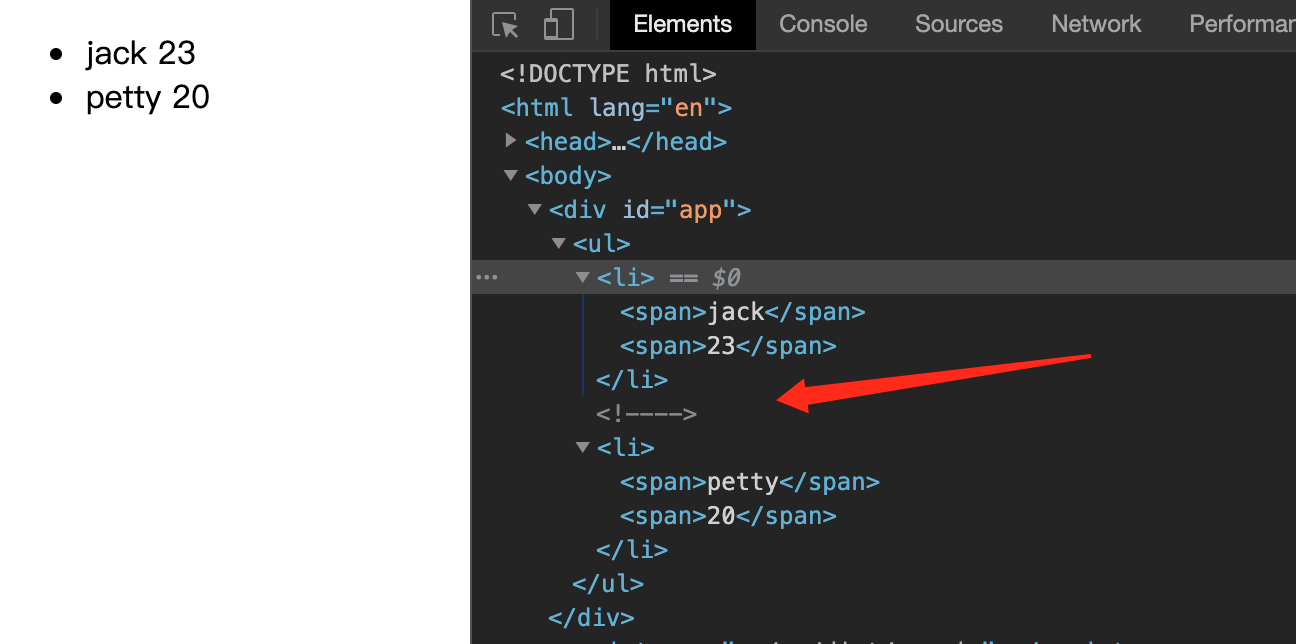This screenshot has height=644, width=1296.
Task: Select the <body> tag text
Action: click(568, 176)
